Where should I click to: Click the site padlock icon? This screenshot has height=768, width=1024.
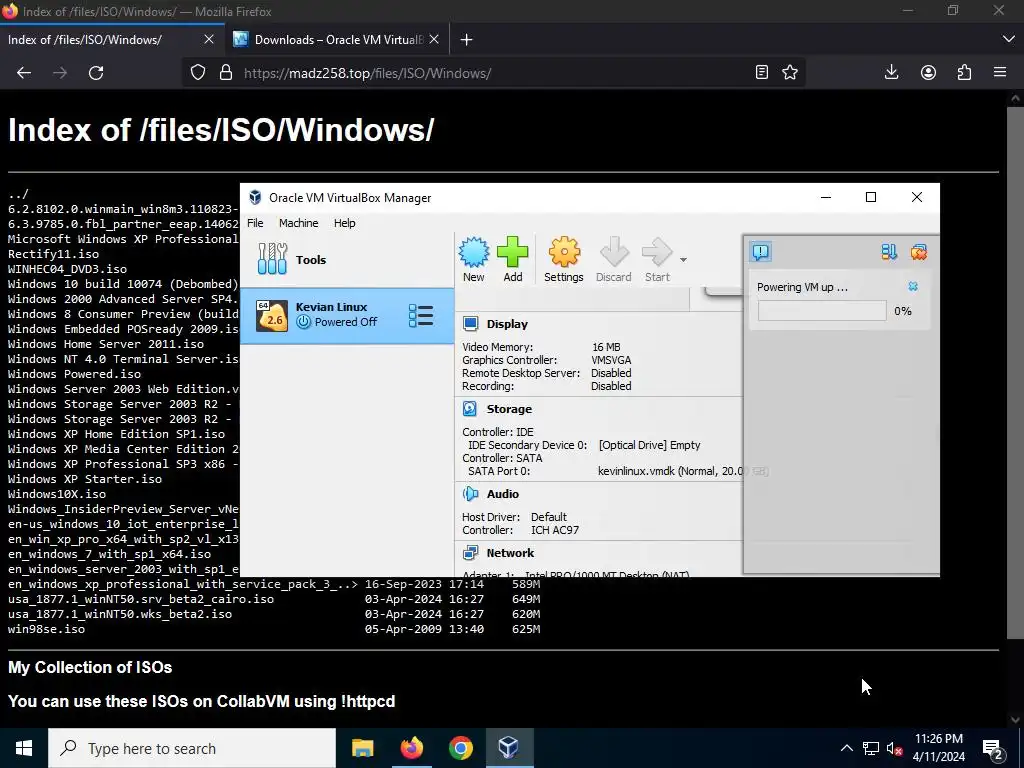[226, 72]
